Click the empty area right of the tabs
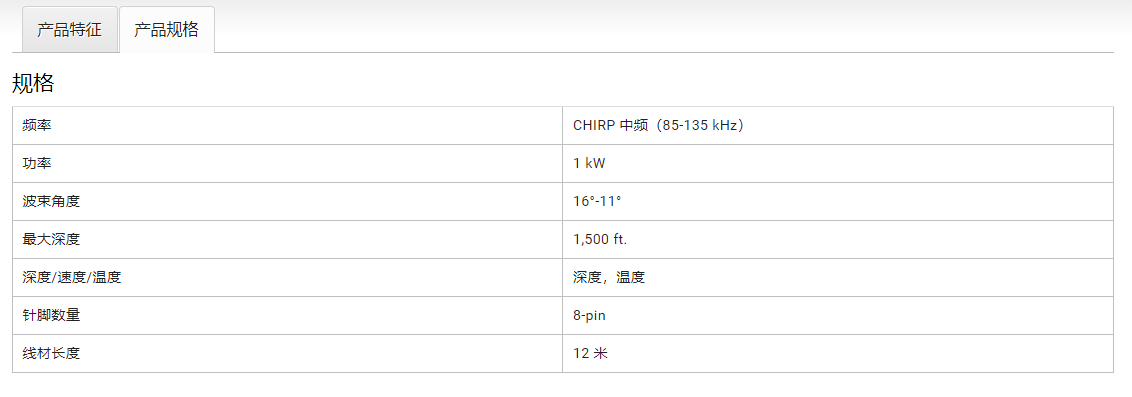 coord(664,30)
